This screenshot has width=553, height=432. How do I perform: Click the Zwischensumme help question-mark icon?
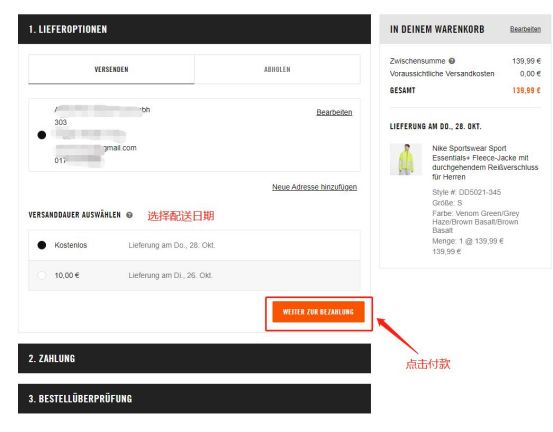(x=451, y=61)
